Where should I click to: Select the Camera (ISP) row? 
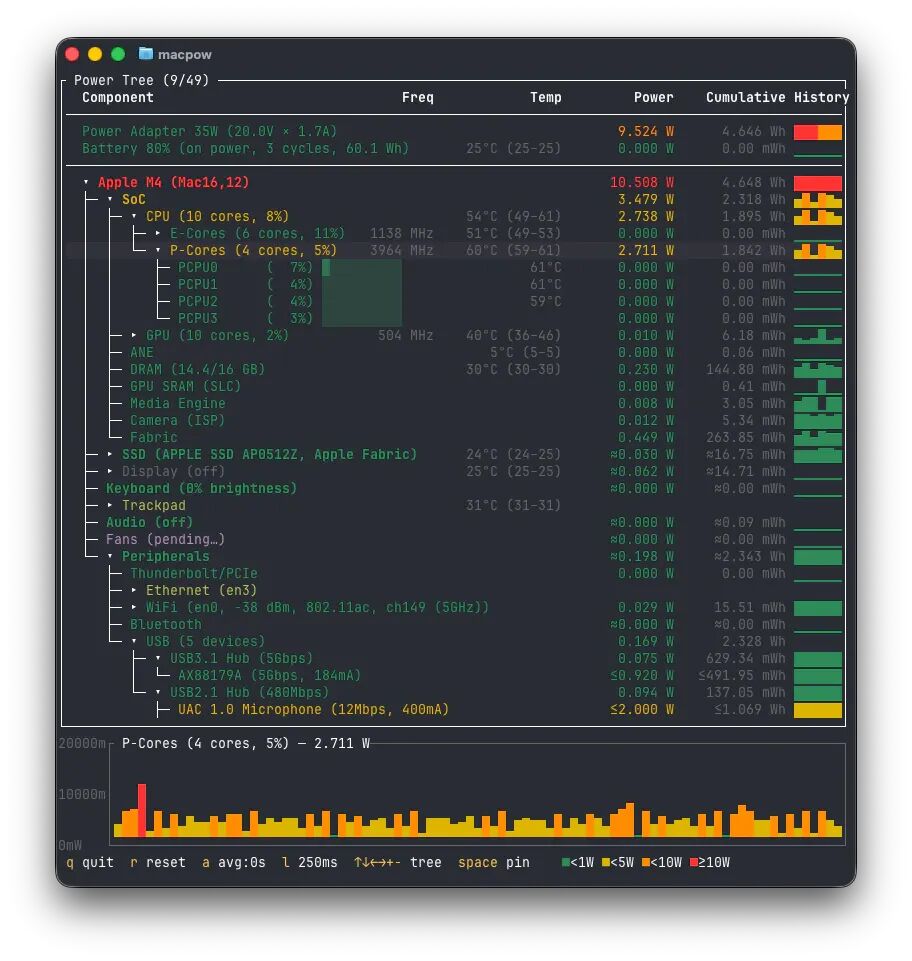point(454,420)
